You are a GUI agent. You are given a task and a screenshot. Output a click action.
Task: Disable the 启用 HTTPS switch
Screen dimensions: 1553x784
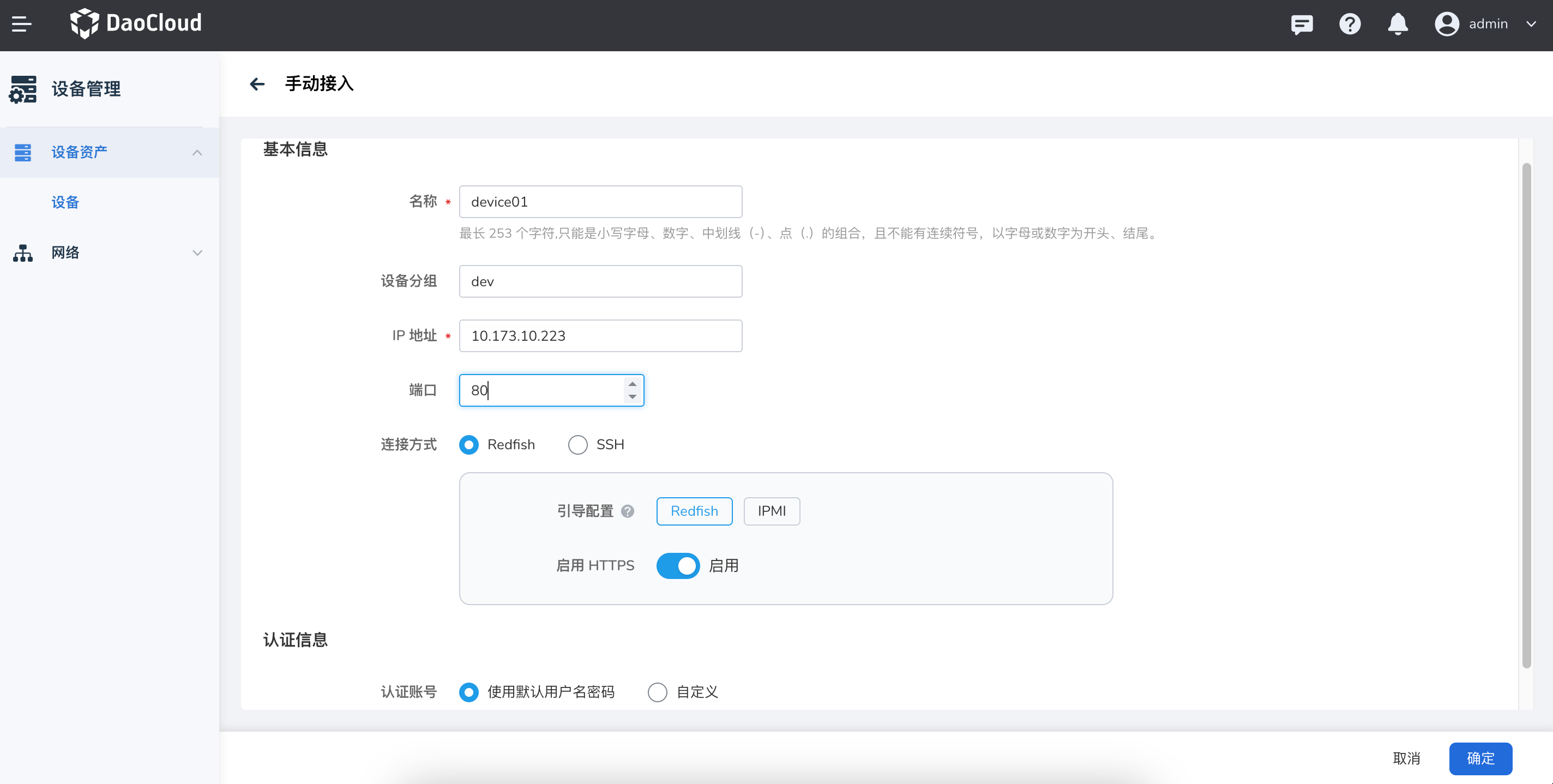tap(678, 566)
